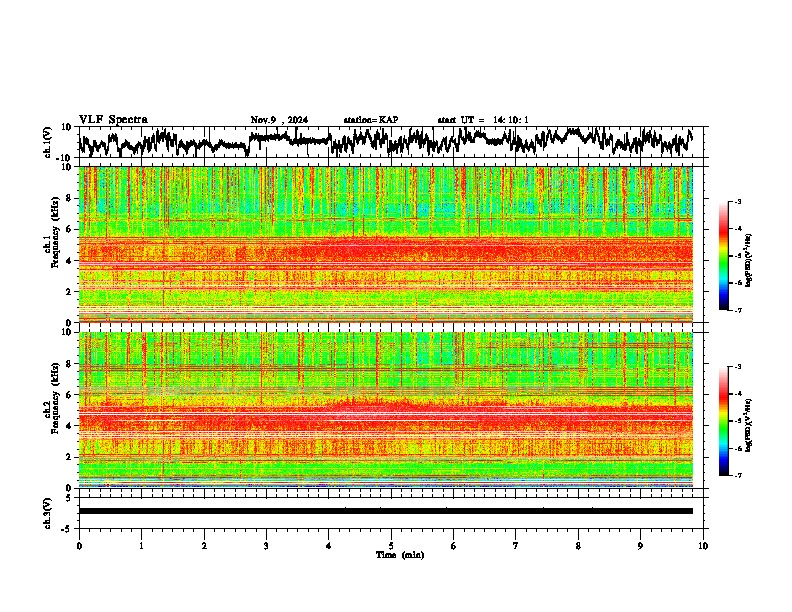Image resolution: width=792 pixels, height=612 pixels.
Task: Click time axis tick label "5"
Action: coord(391,546)
